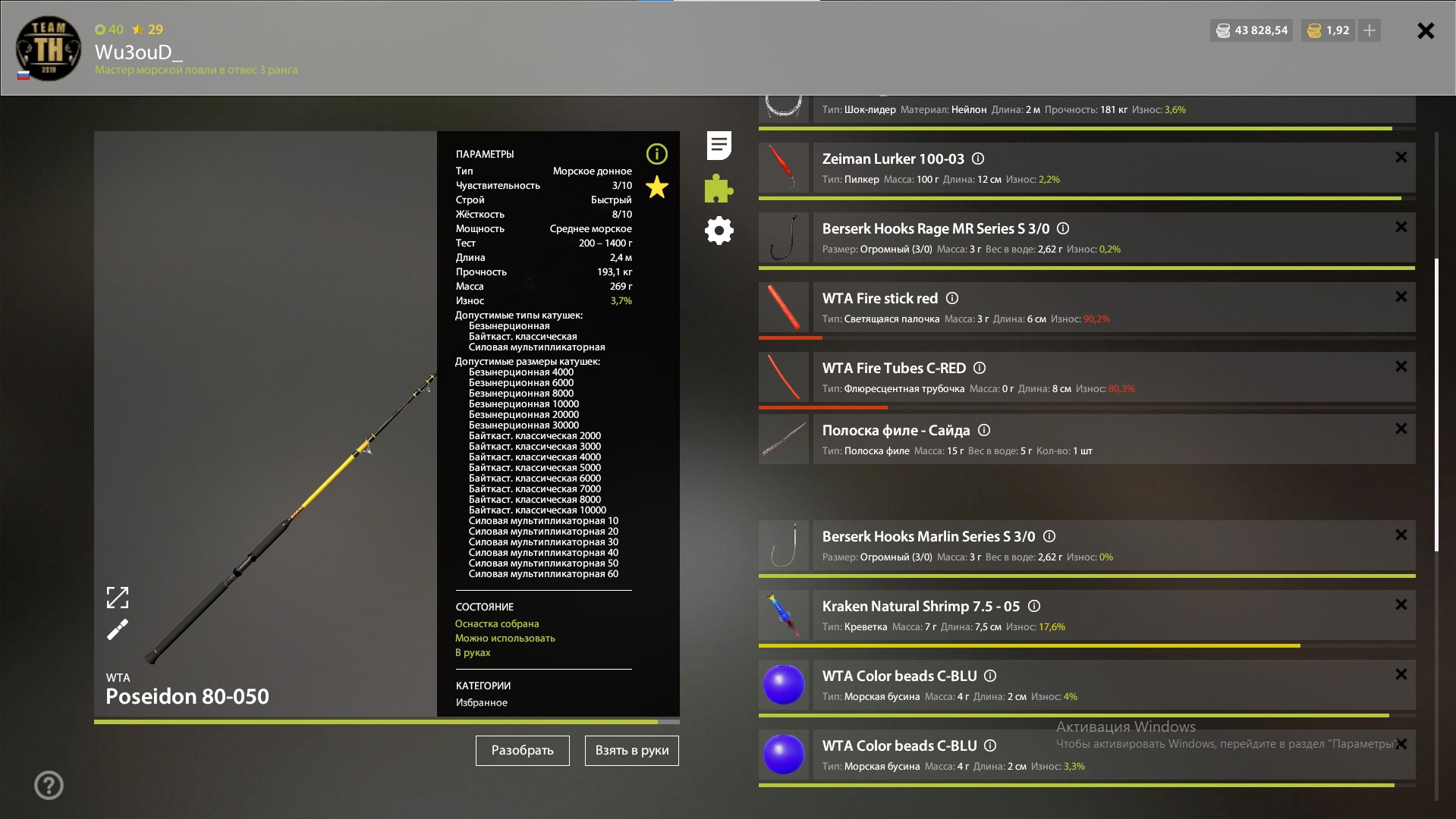Open the help question mark icon
The height and width of the screenshot is (819, 1456).
click(x=49, y=785)
